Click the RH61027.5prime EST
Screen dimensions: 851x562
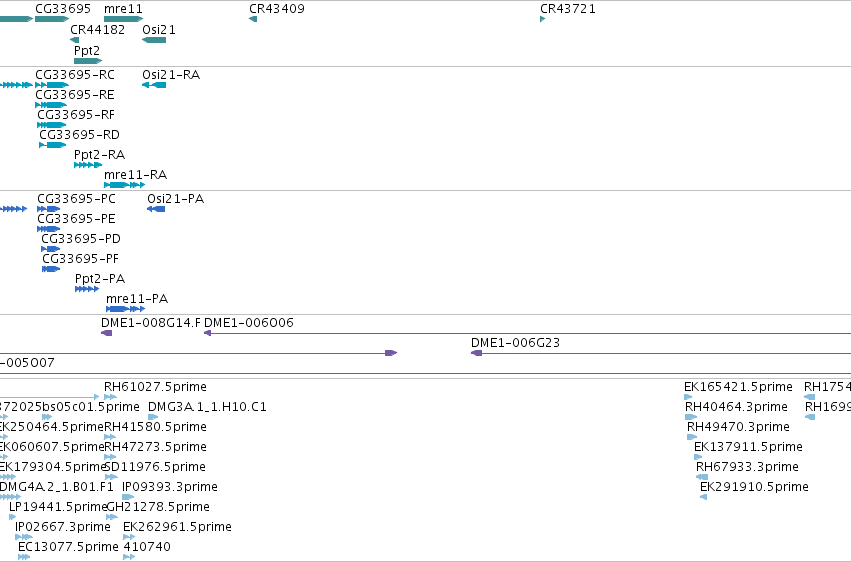[110, 397]
